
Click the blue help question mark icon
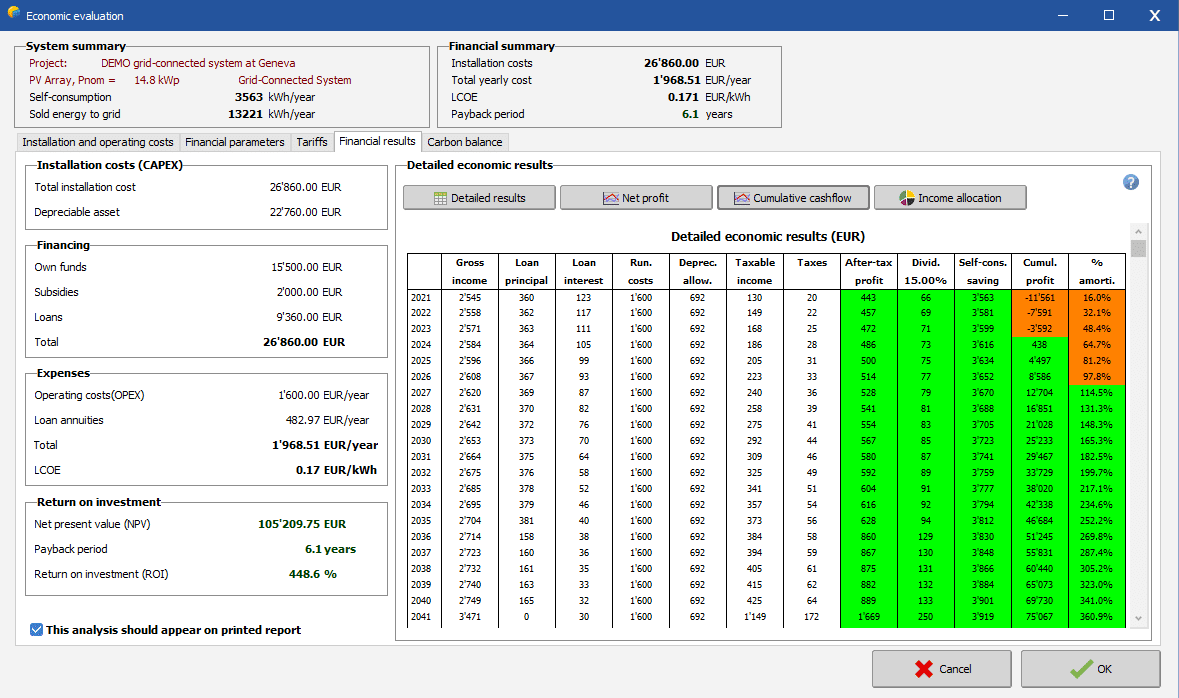click(x=1131, y=182)
